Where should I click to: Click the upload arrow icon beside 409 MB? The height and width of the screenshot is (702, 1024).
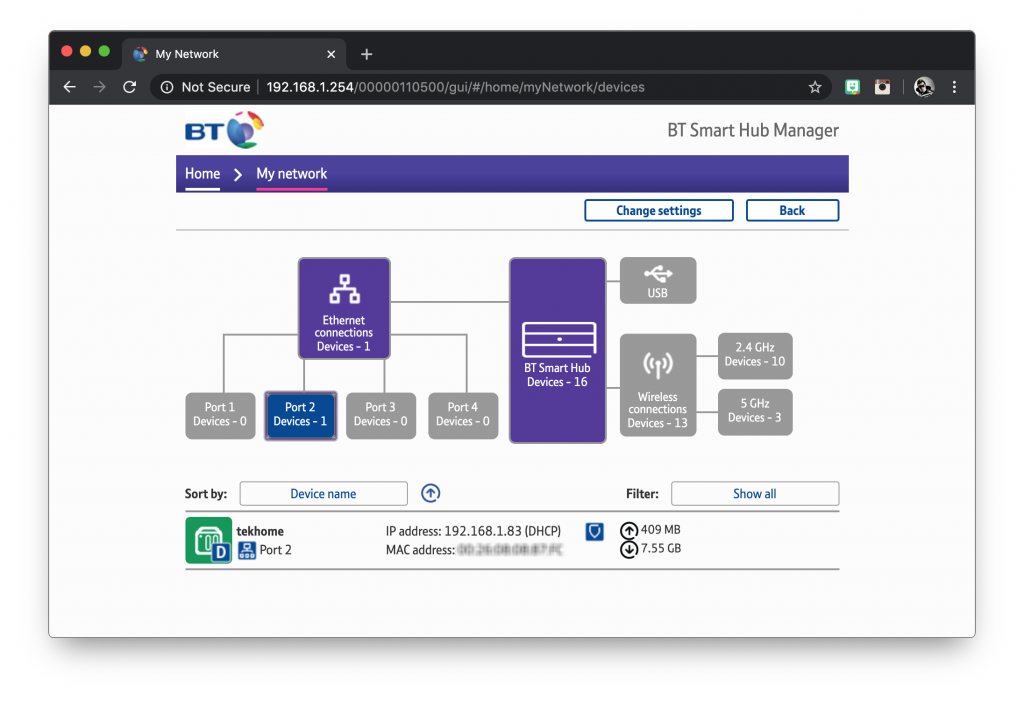click(x=629, y=530)
